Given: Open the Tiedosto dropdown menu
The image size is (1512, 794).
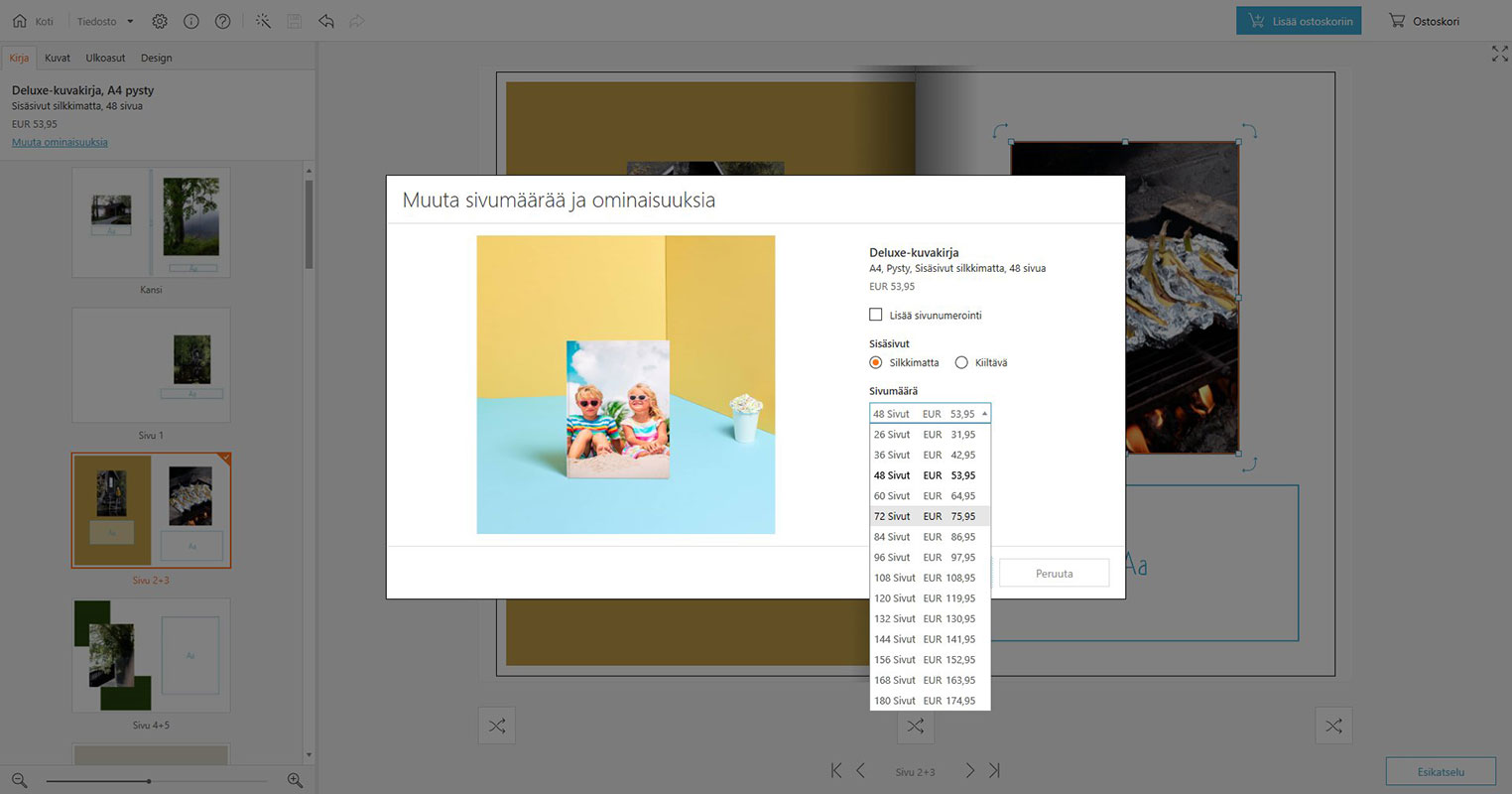Looking at the screenshot, I should click(105, 21).
